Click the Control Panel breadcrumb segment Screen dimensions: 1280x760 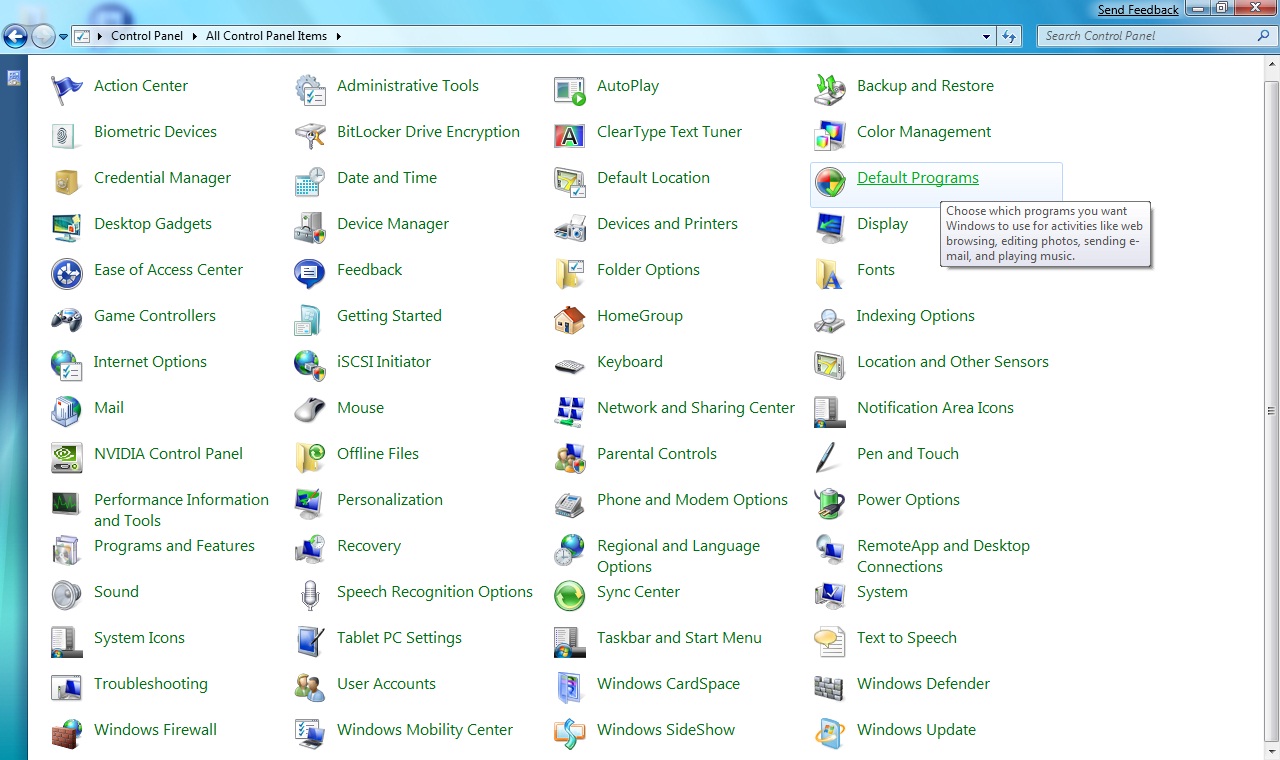pos(147,36)
